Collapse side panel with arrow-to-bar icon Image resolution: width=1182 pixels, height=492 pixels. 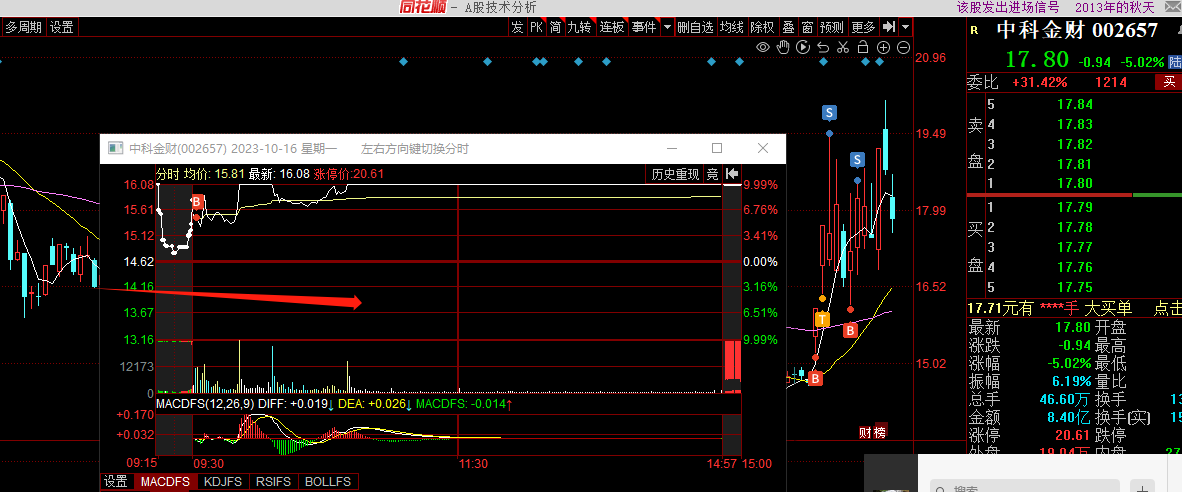(x=888, y=27)
